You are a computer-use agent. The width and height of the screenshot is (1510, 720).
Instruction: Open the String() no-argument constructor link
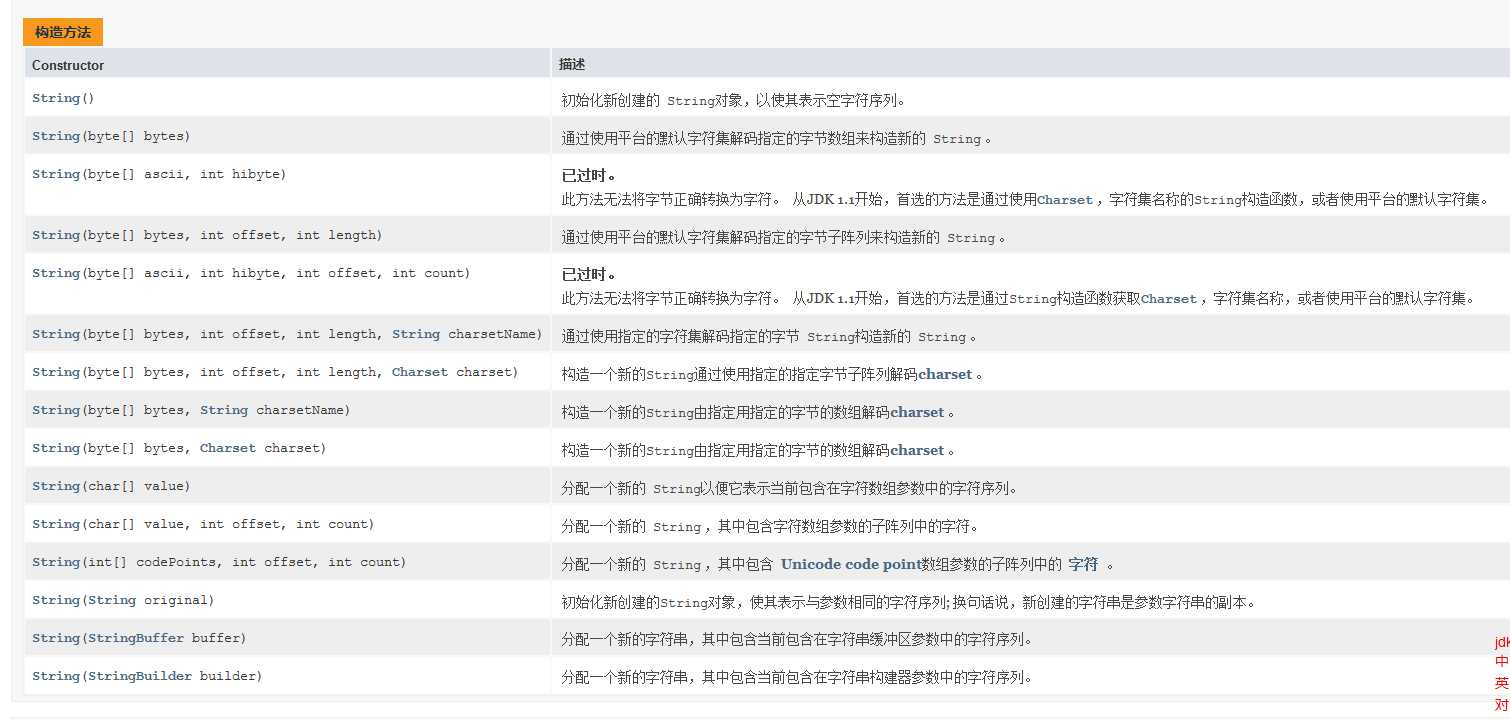click(56, 98)
